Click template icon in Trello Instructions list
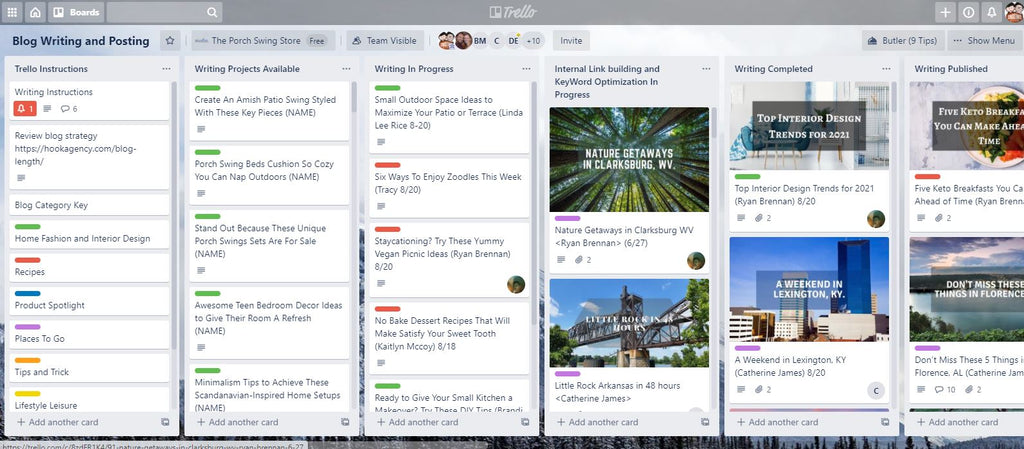 click(165, 422)
